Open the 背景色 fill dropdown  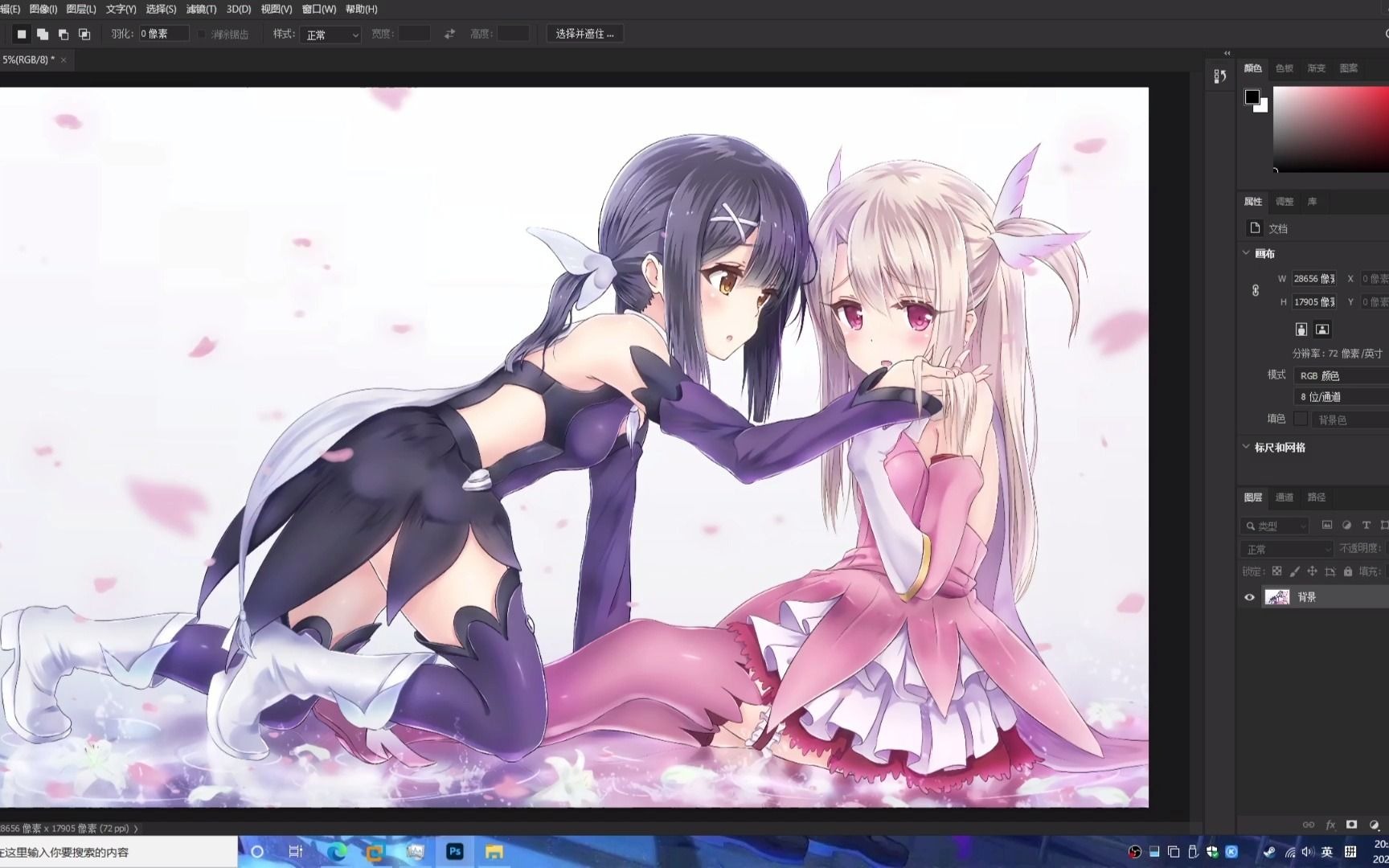point(1350,420)
